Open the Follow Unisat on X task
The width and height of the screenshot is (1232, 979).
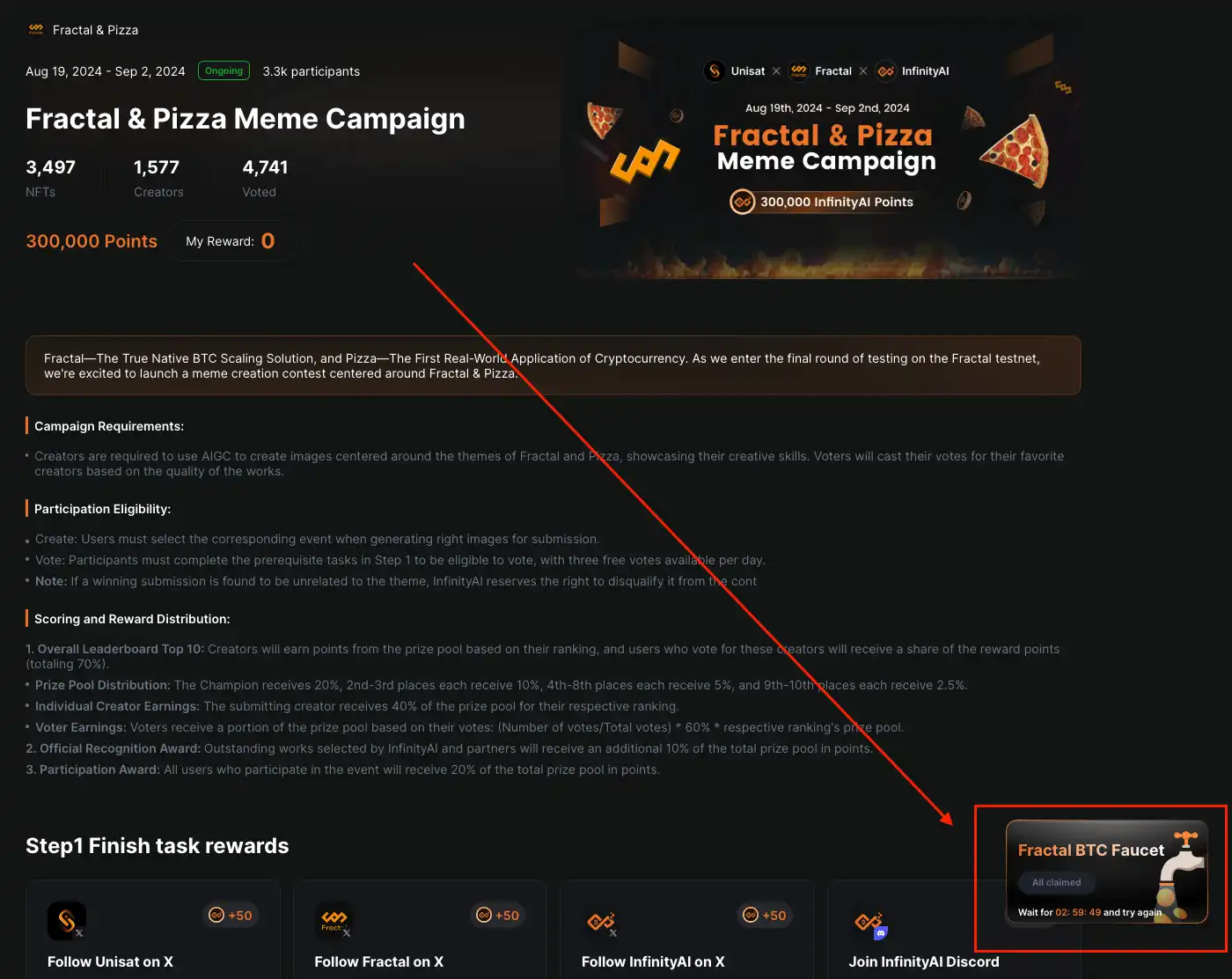point(110,961)
